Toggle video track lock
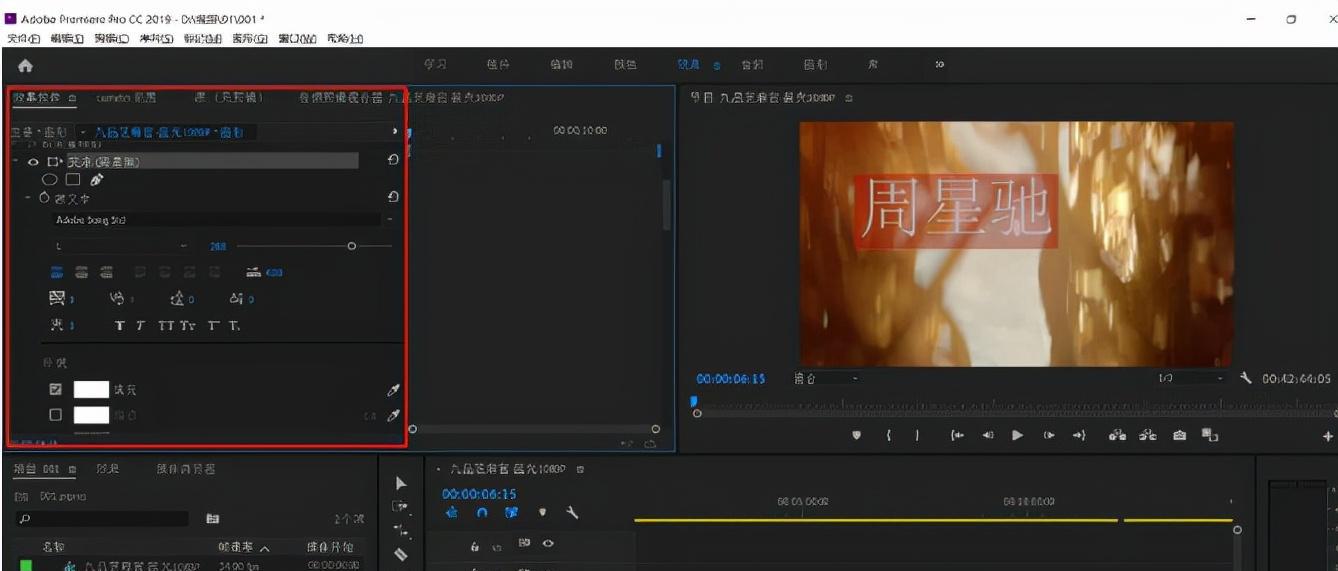 477,547
